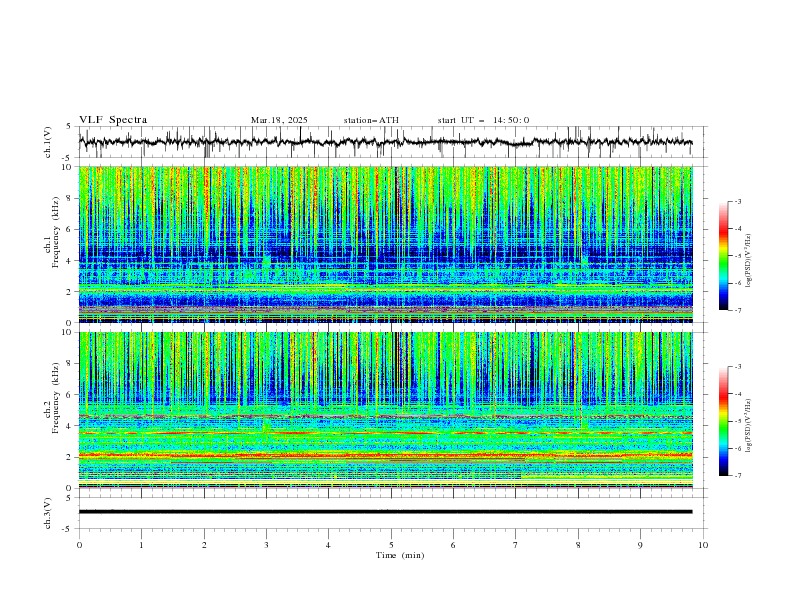This screenshot has height=612, width=792.
Task: Click the "station=ATH" label
Action: point(371,120)
